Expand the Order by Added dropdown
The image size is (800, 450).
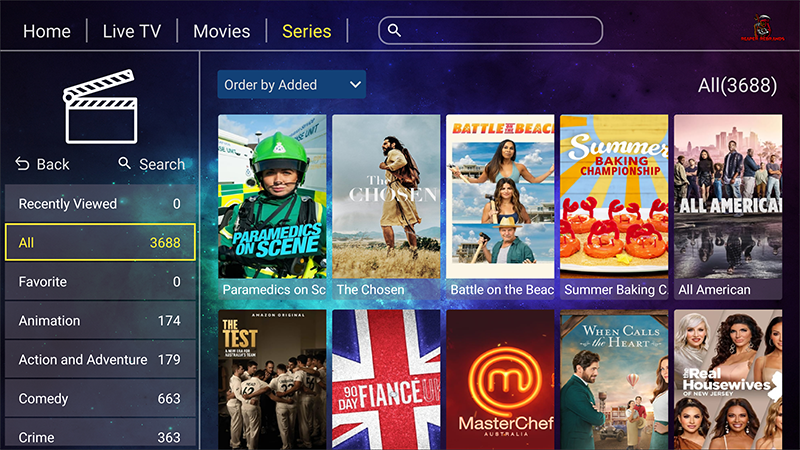[x=291, y=85]
